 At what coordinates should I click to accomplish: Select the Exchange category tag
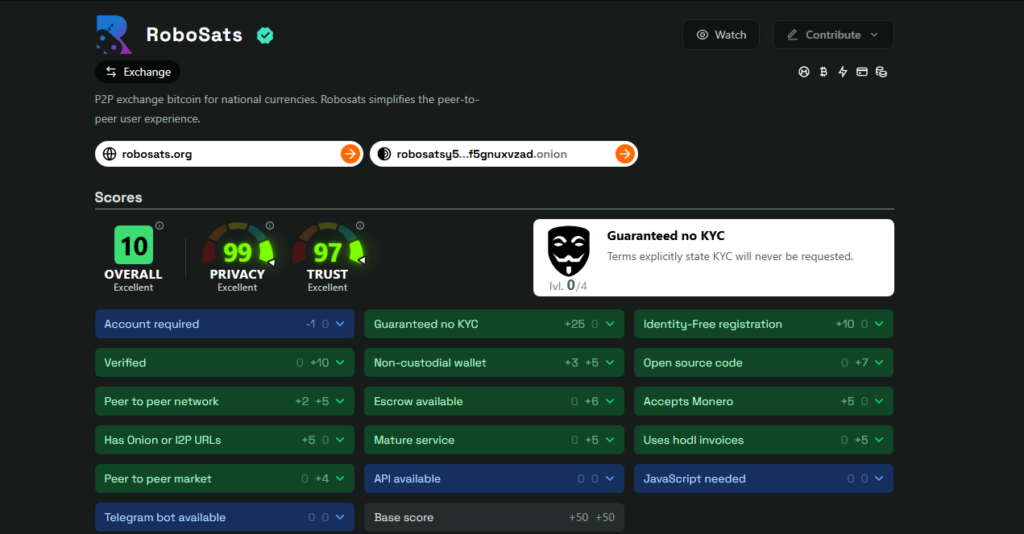click(x=138, y=72)
